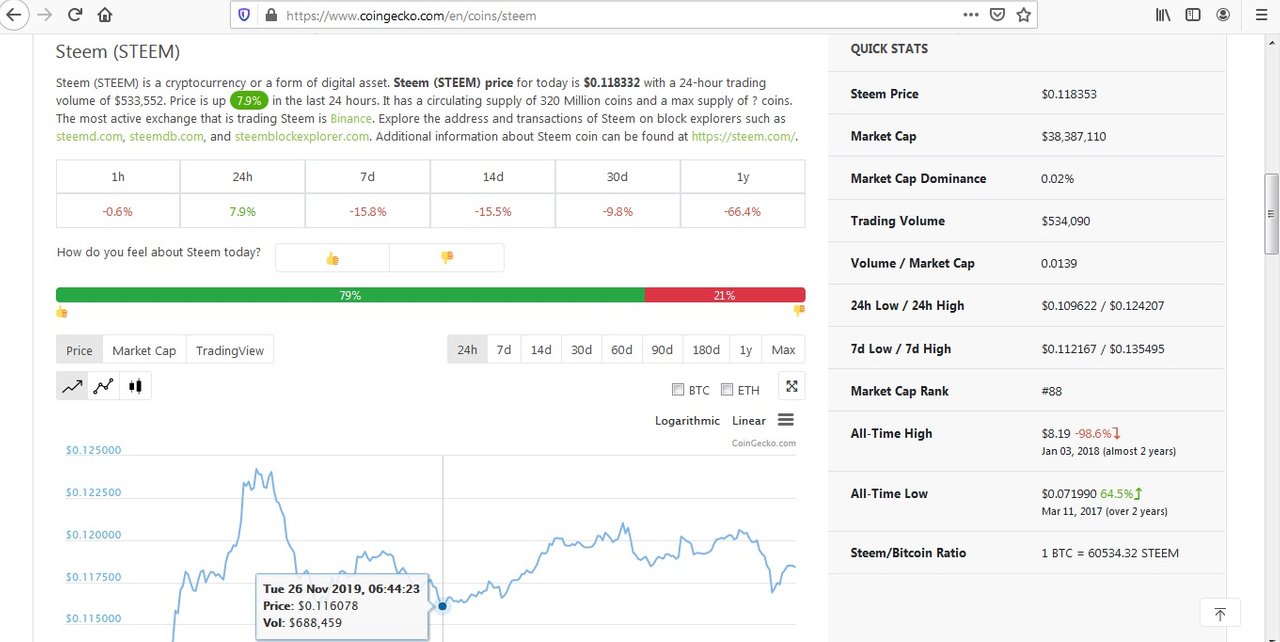
Task: Switch to the Market Cap tab
Action: click(144, 350)
